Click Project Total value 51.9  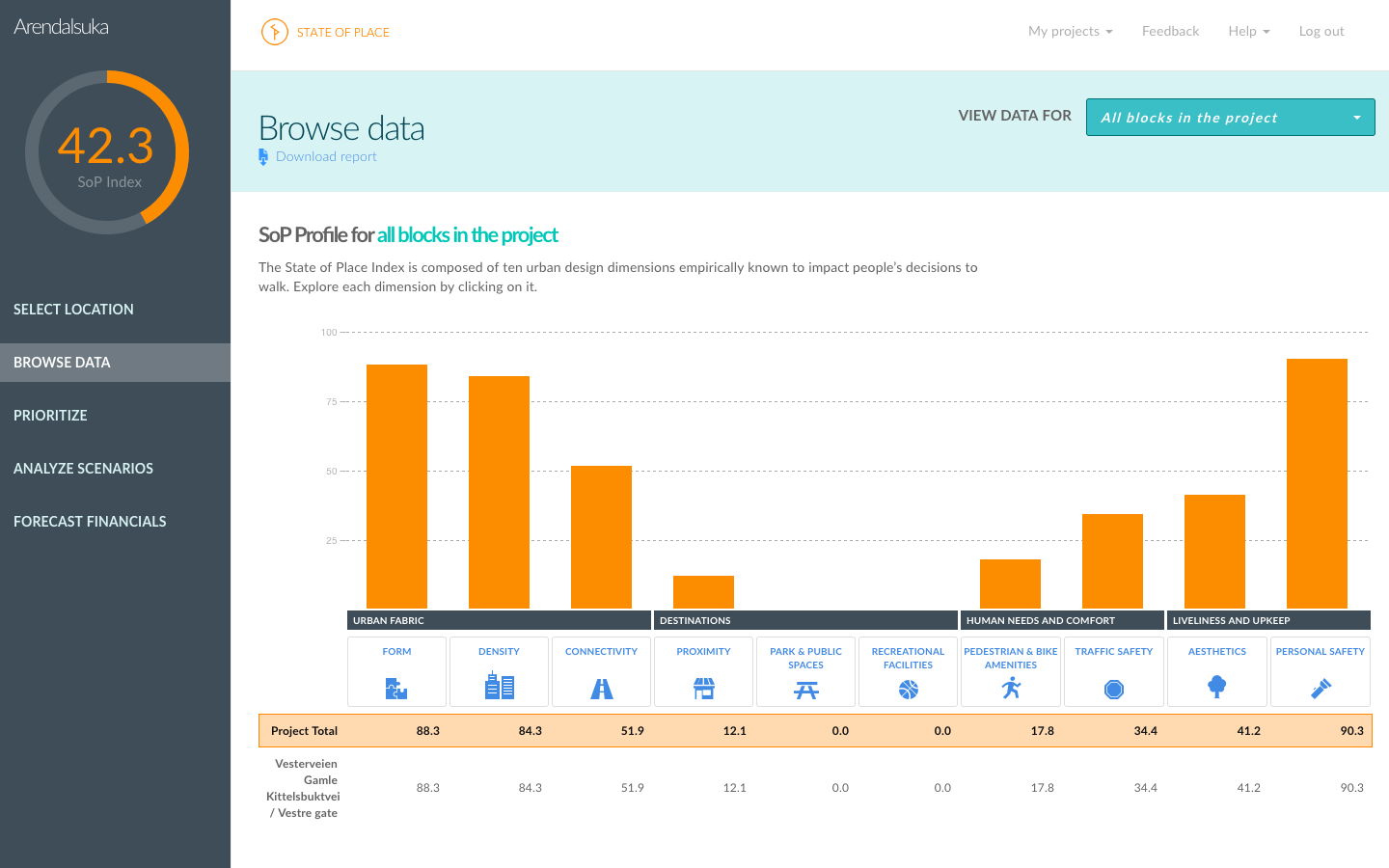pos(632,731)
